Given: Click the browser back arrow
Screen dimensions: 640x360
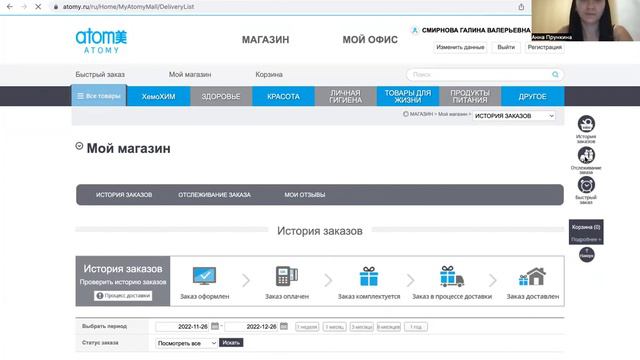Looking at the screenshot, I should (10, 7).
